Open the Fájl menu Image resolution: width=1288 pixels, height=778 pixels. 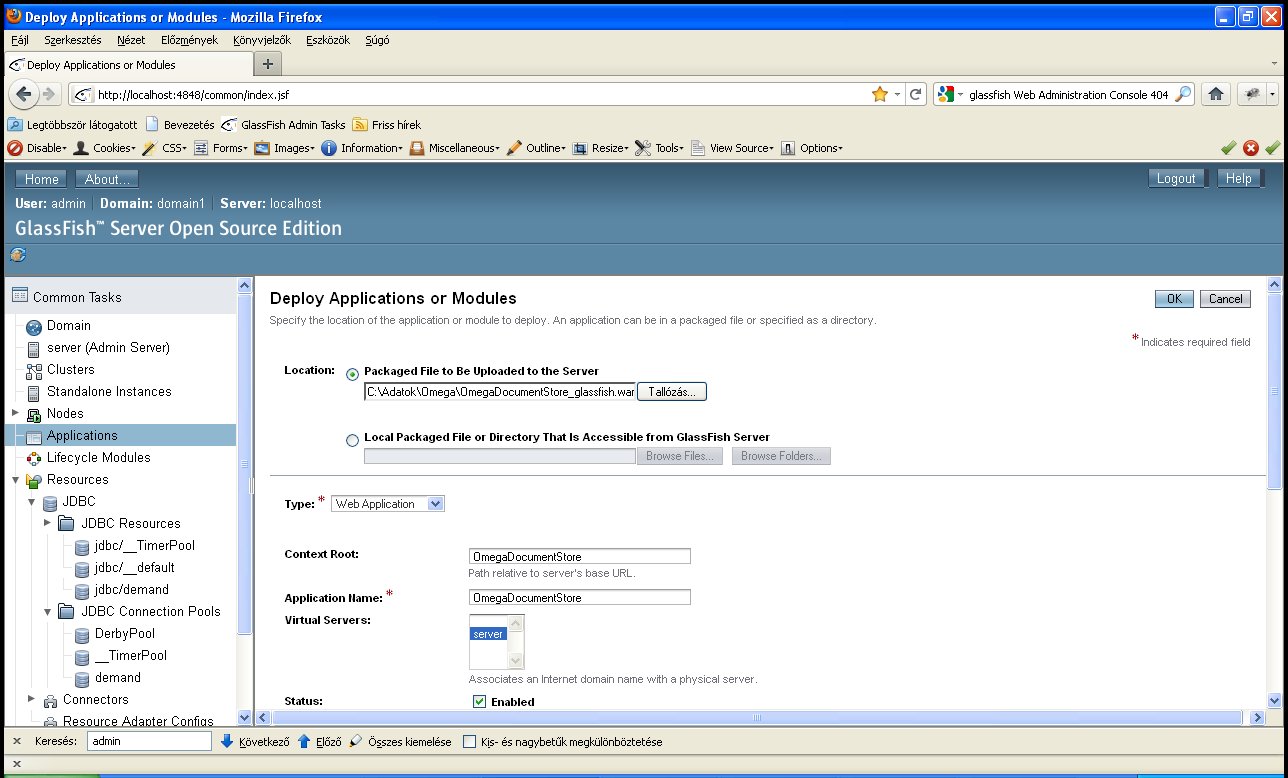tap(20, 40)
